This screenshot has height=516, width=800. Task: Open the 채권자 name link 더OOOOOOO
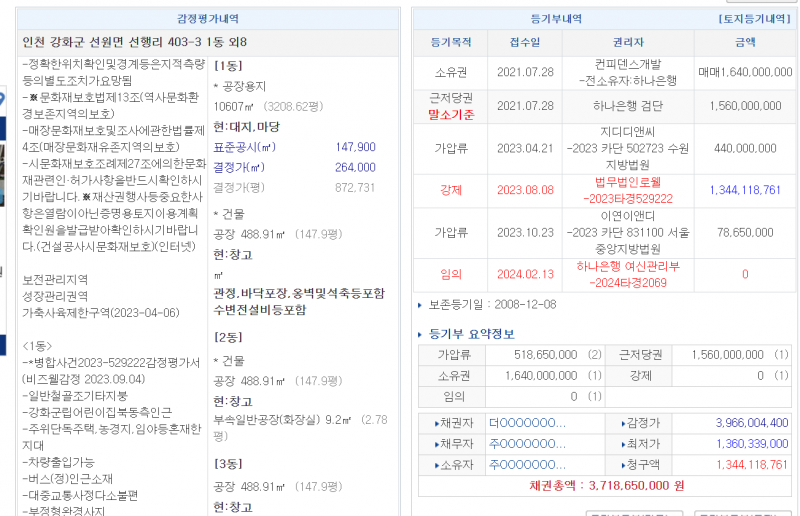click(x=528, y=423)
